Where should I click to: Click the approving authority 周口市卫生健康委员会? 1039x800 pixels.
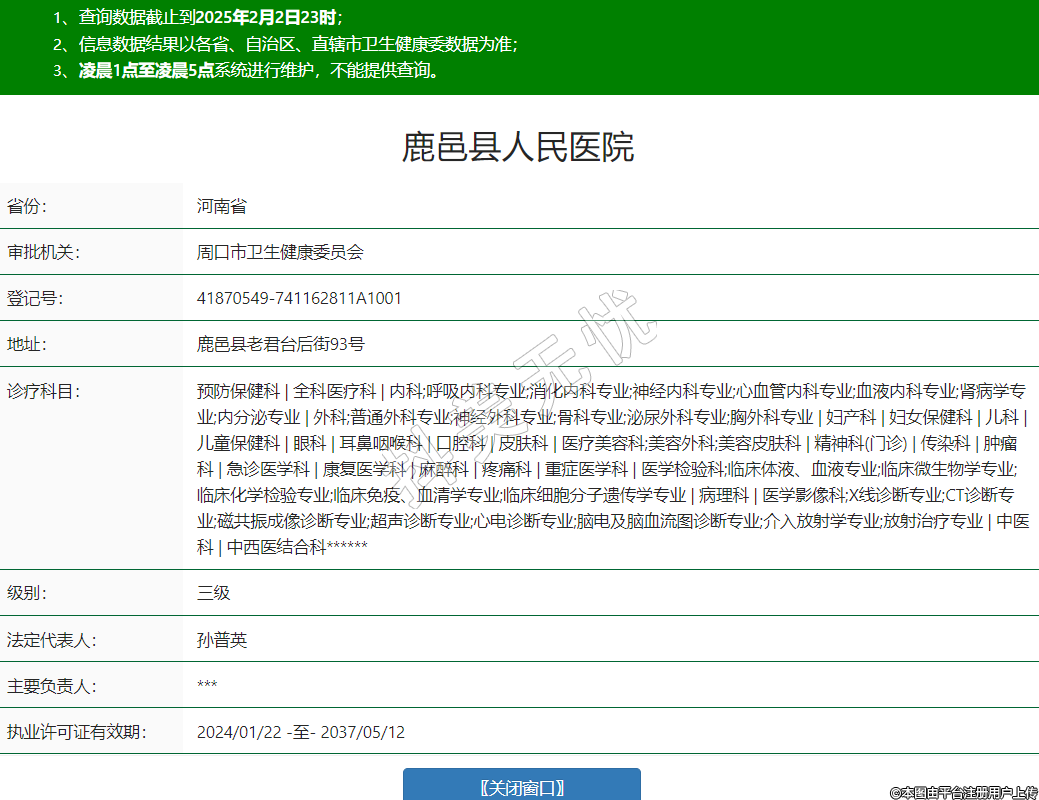click(x=280, y=252)
